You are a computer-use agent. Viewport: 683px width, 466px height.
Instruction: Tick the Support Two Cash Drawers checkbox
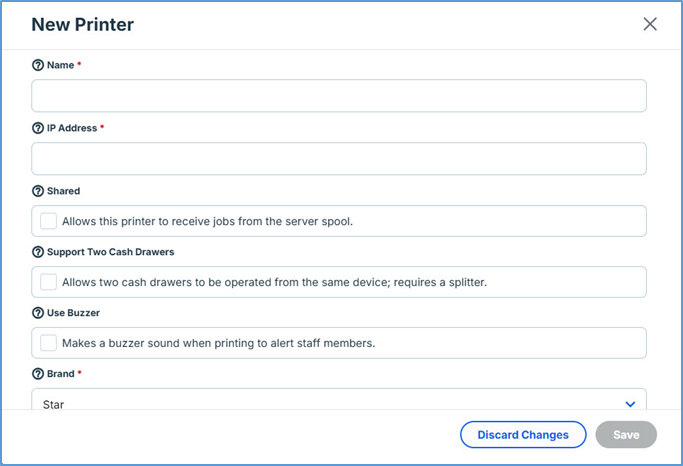[x=48, y=282]
